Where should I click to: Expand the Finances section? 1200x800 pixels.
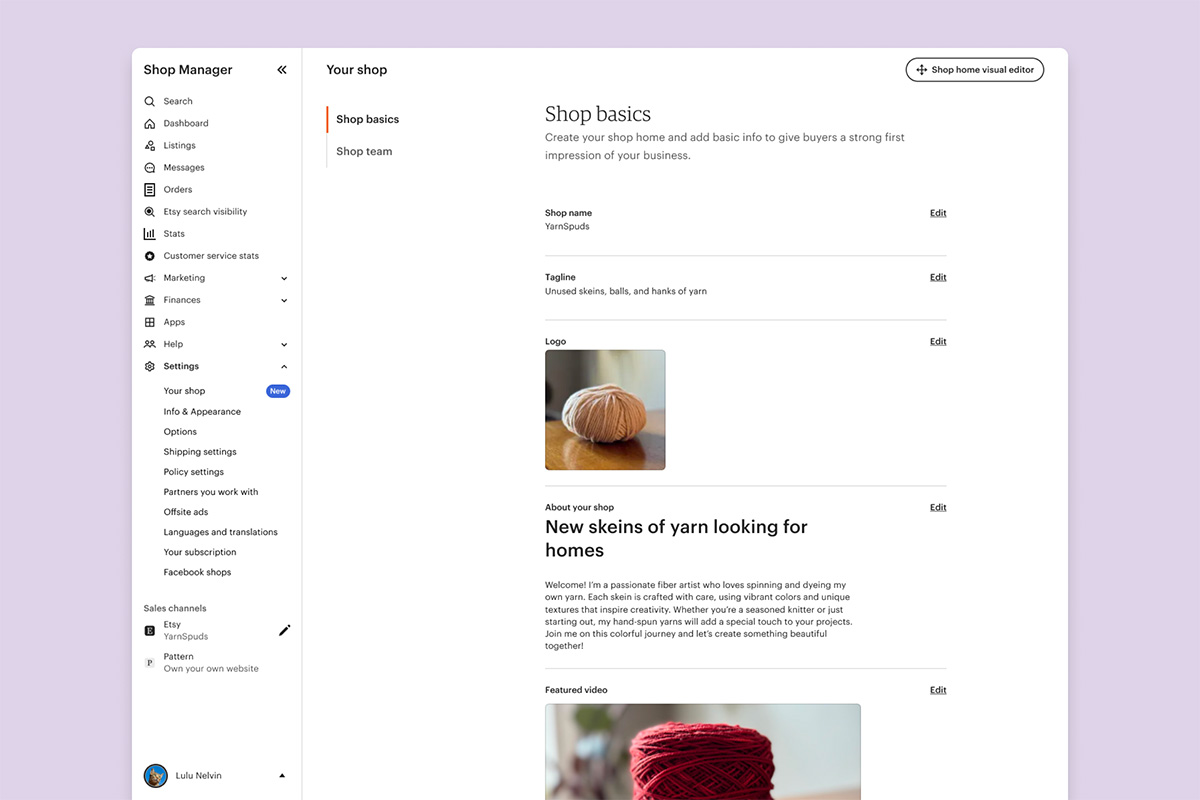click(283, 299)
